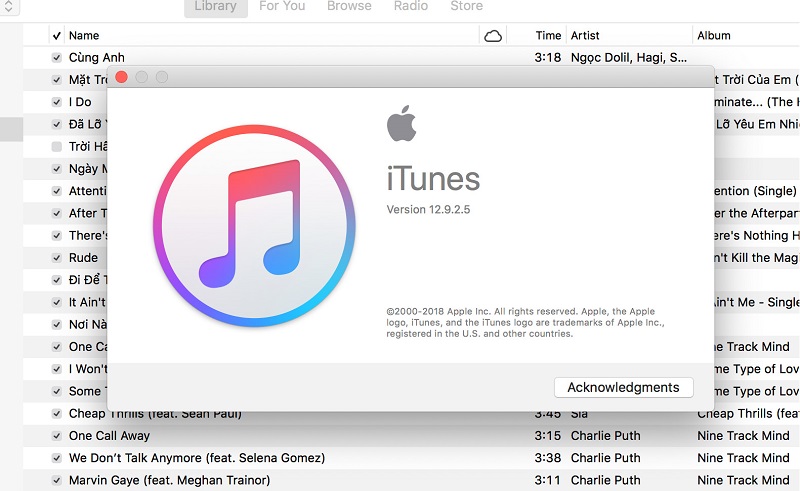
Task: Open the media picker up-down arrows
Action: [9, 7]
